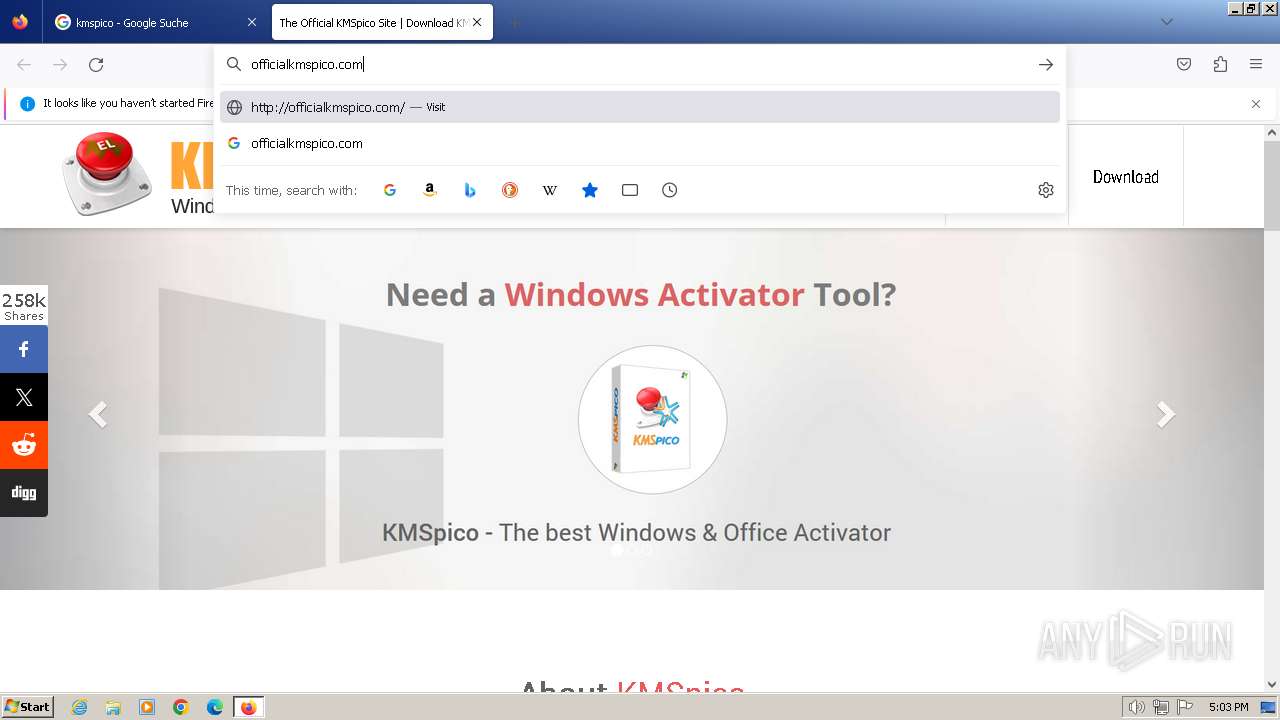Search in open Tabs icon

coord(630,190)
